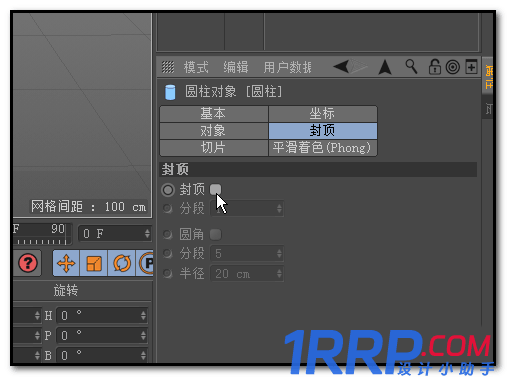
Task: Click the animation dot beside the 封顶 分段 field
Action: coord(168,209)
